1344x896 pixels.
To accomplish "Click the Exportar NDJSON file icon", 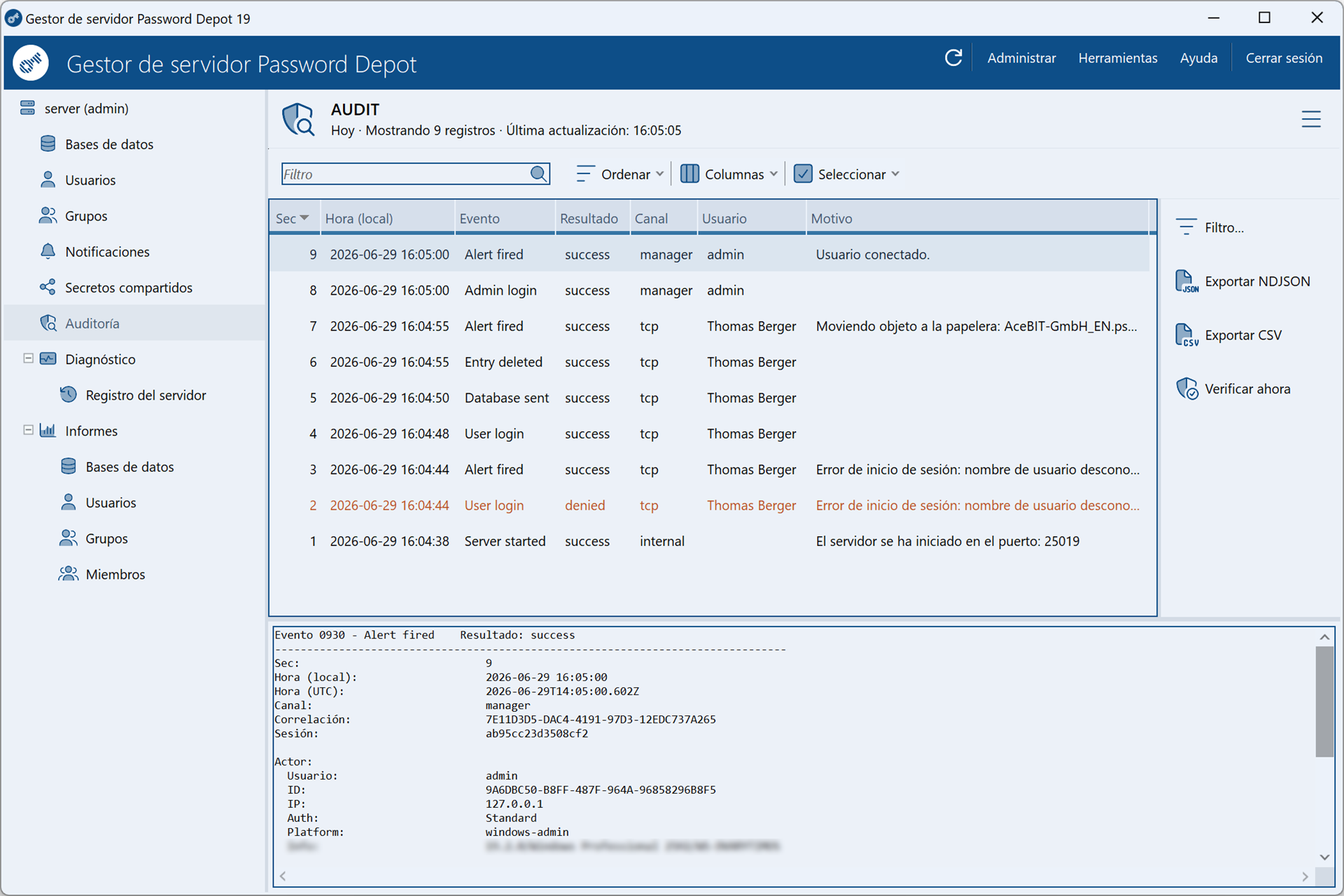I will pos(1186,281).
